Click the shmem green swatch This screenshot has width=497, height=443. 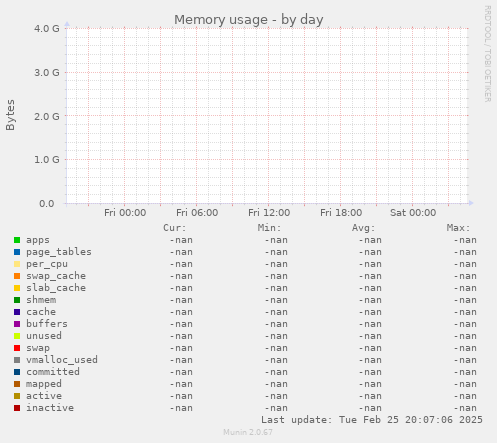click(x=17, y=300)
